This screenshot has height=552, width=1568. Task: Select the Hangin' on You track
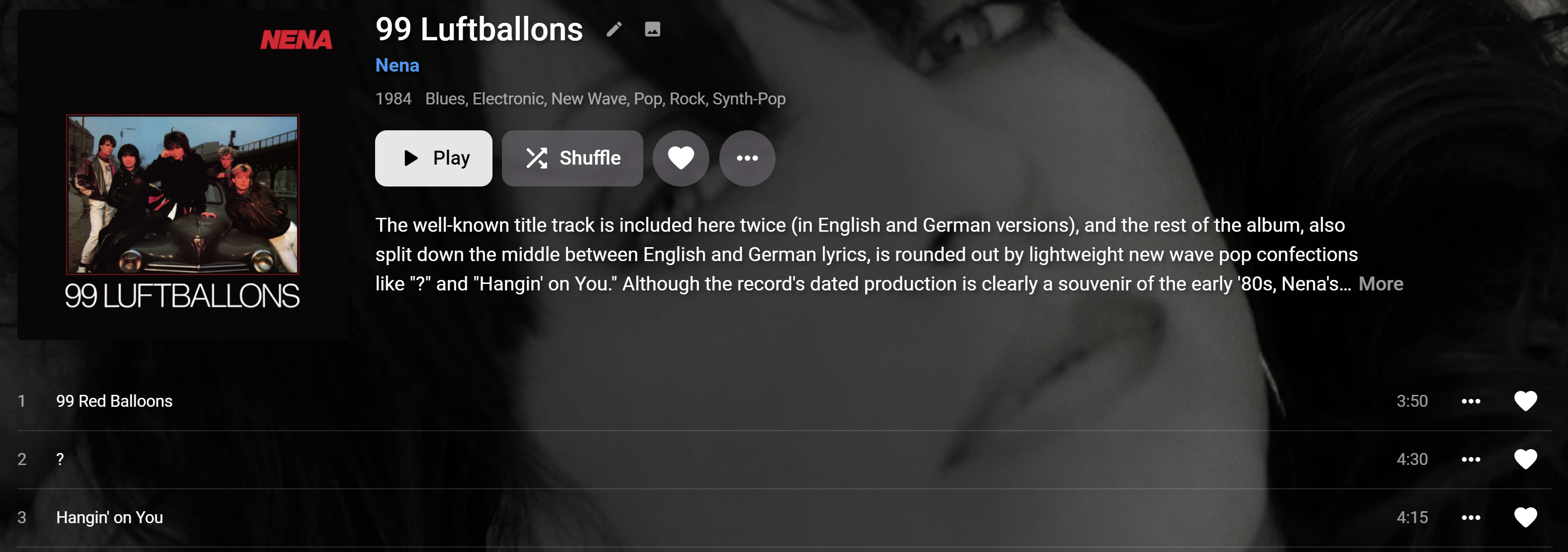(109, 517)
